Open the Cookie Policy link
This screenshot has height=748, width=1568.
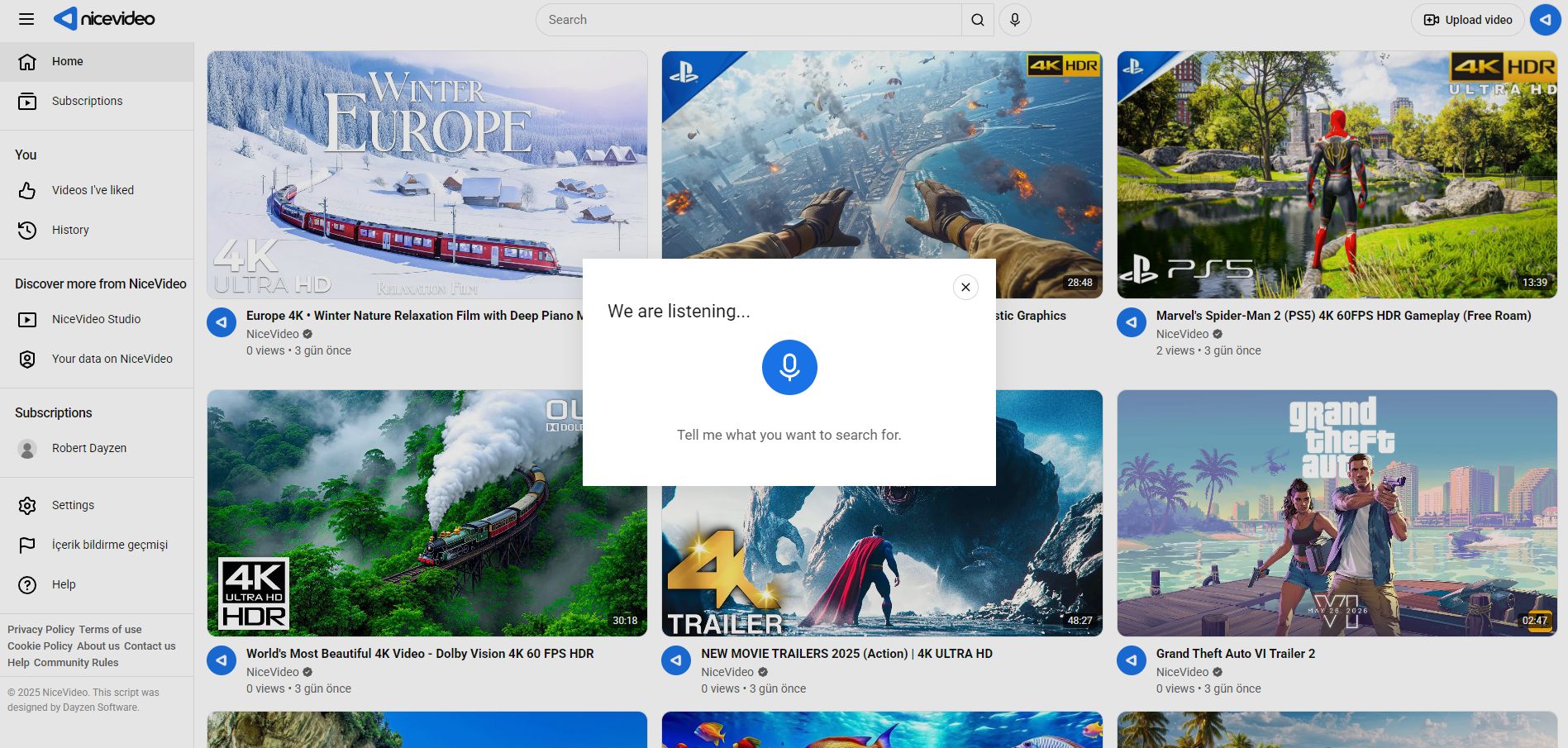pyautogui.click(x=41, y=646)
